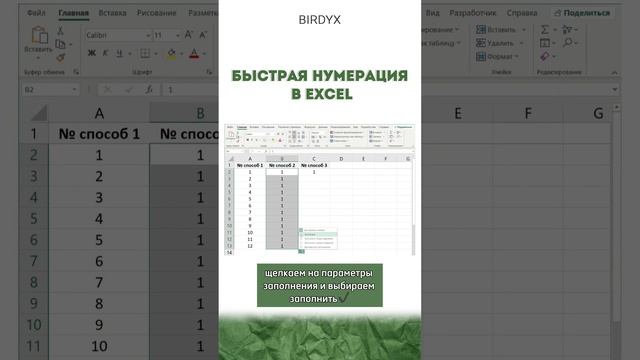Toggle Italic with the К button
The width and height of the screenshot is (640, 360).
pyautogui.click(x=105, y=53)
